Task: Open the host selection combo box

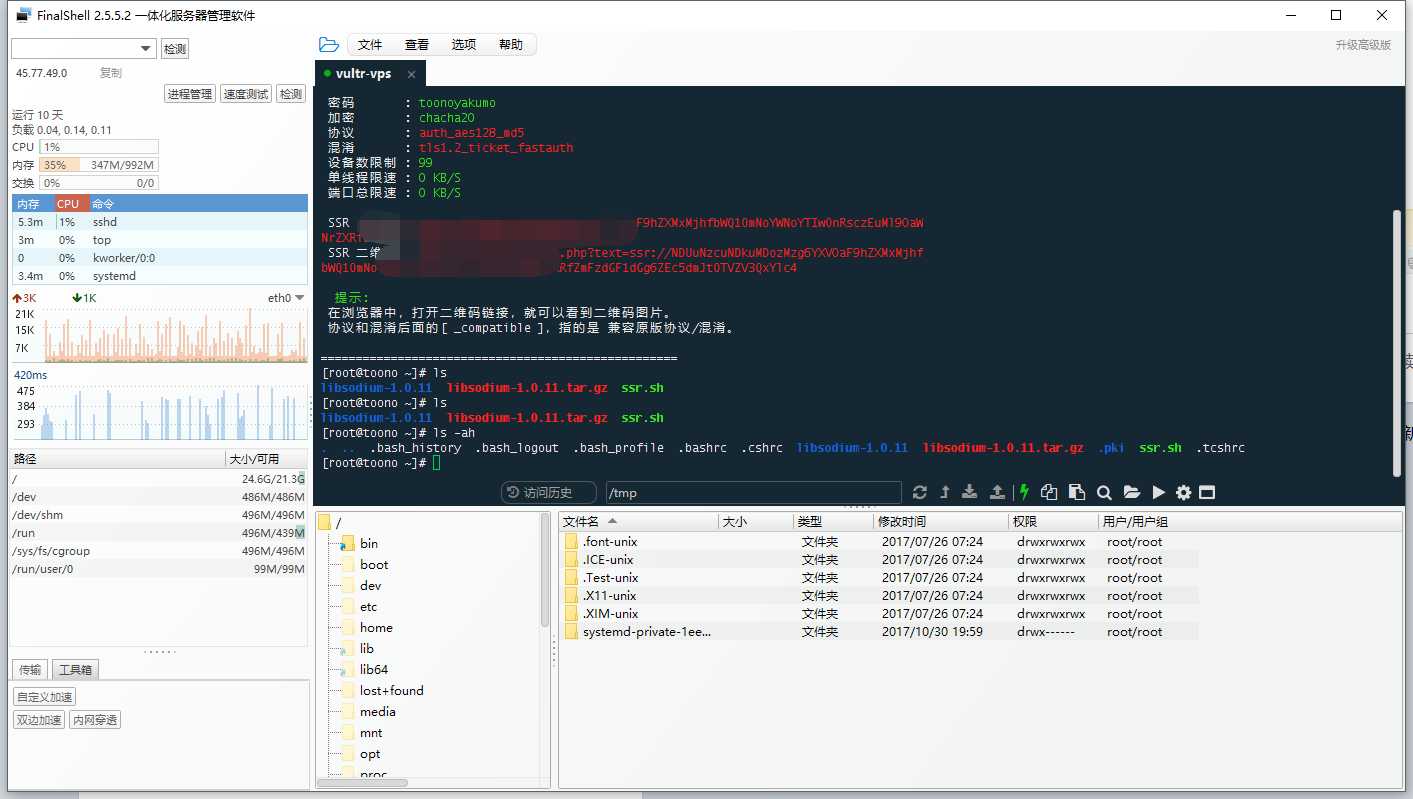Action: point(84,48)
